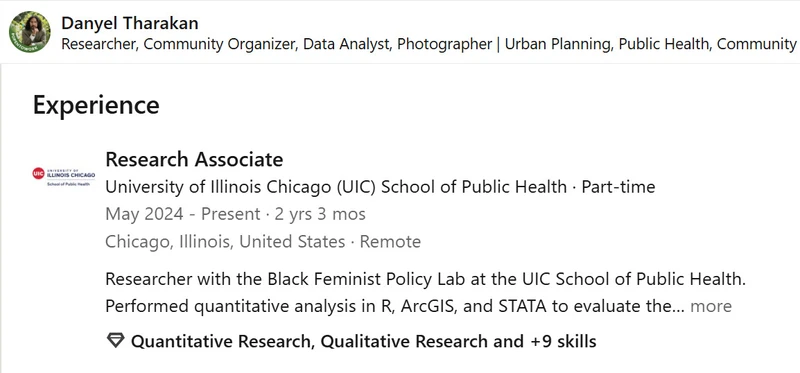
Task: Click the 2 yrs 3 mos duration
Action: coord(320,214)
